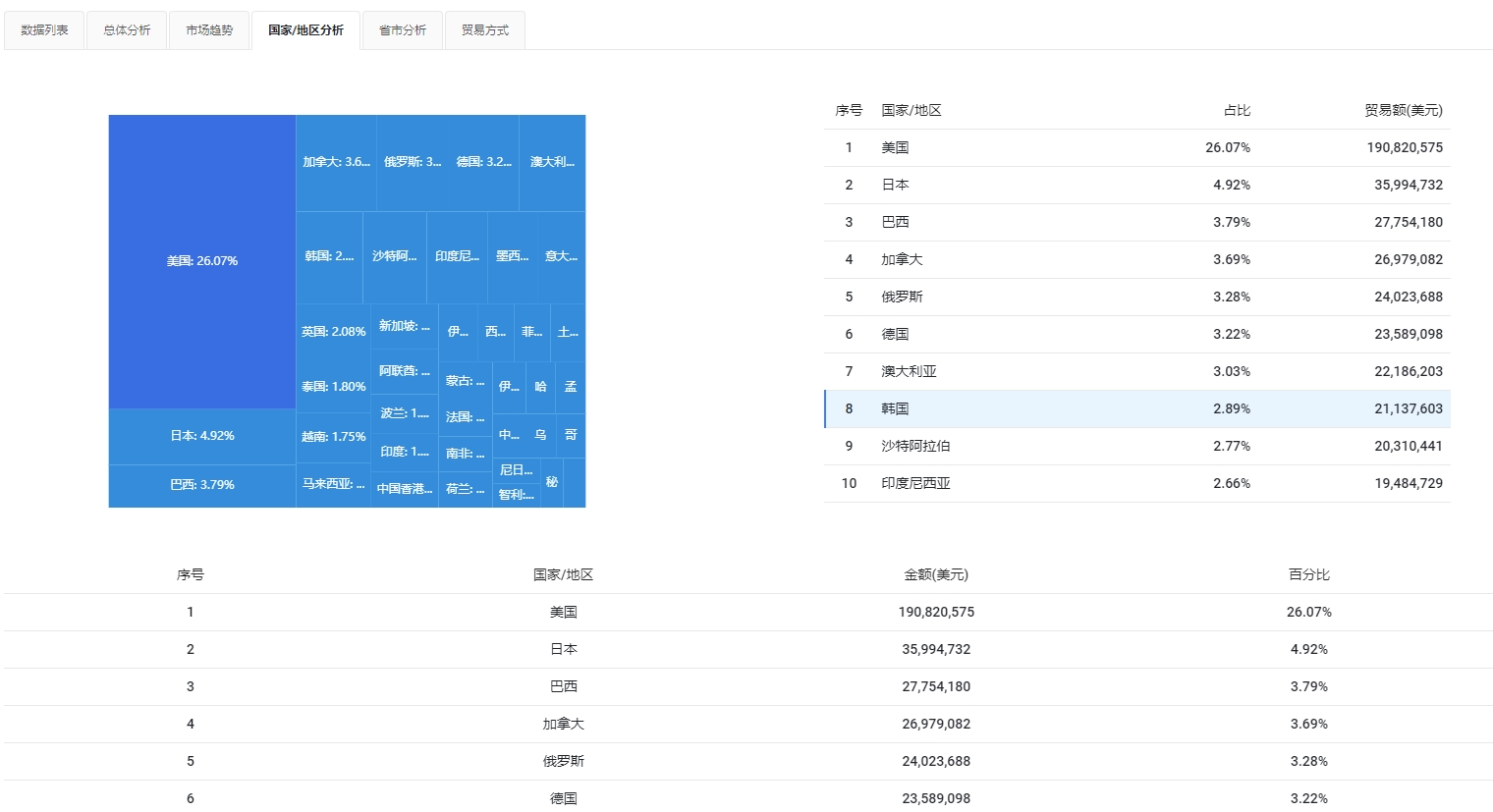
Task: Click the 澳大利... treemap cell
Action: point(552,162)
